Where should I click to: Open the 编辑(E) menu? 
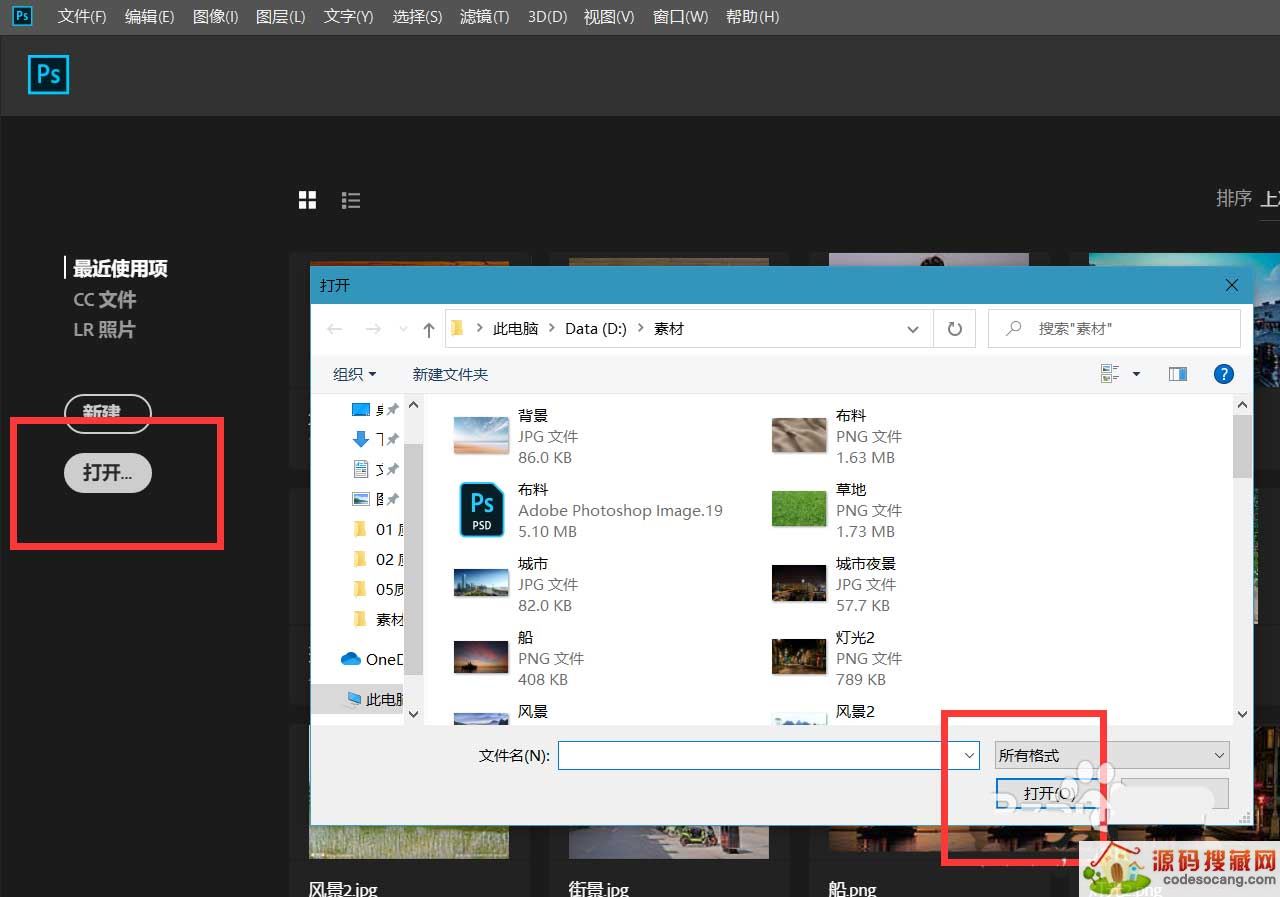click(149, 17)
